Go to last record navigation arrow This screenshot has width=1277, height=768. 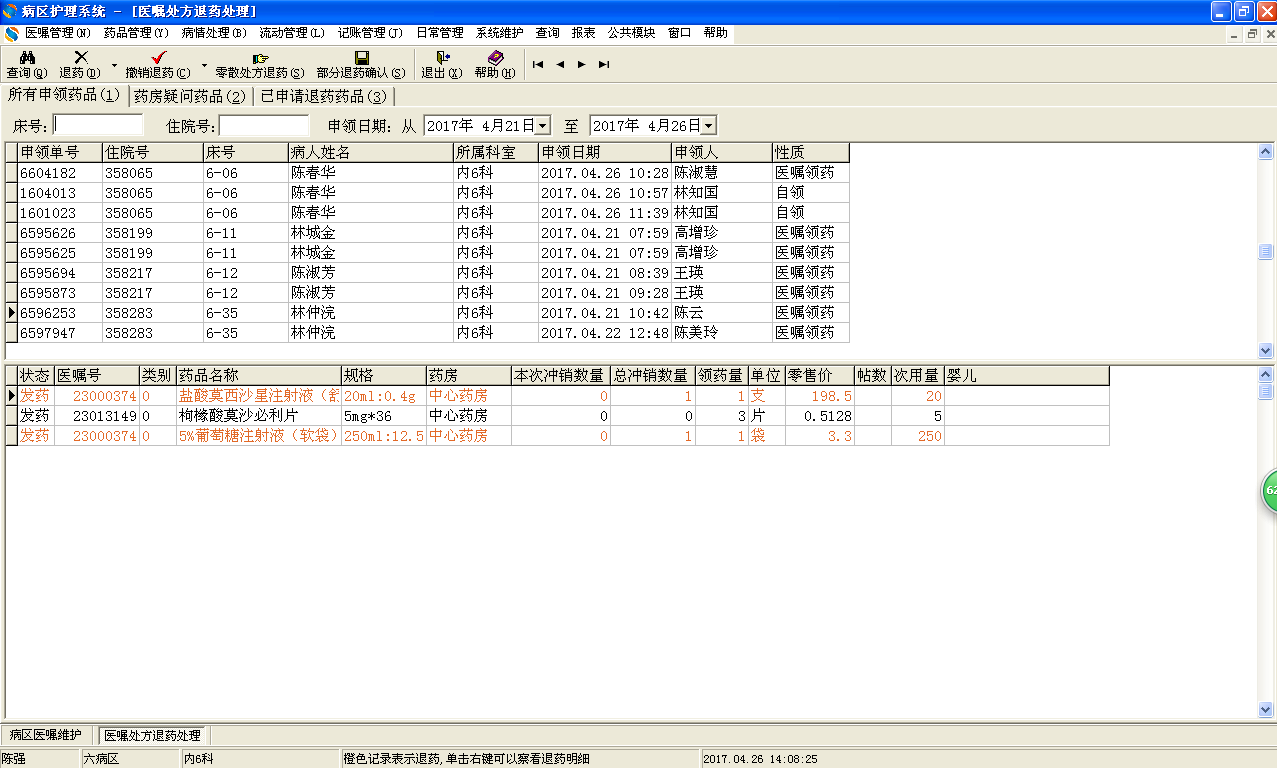click(604, 65)
